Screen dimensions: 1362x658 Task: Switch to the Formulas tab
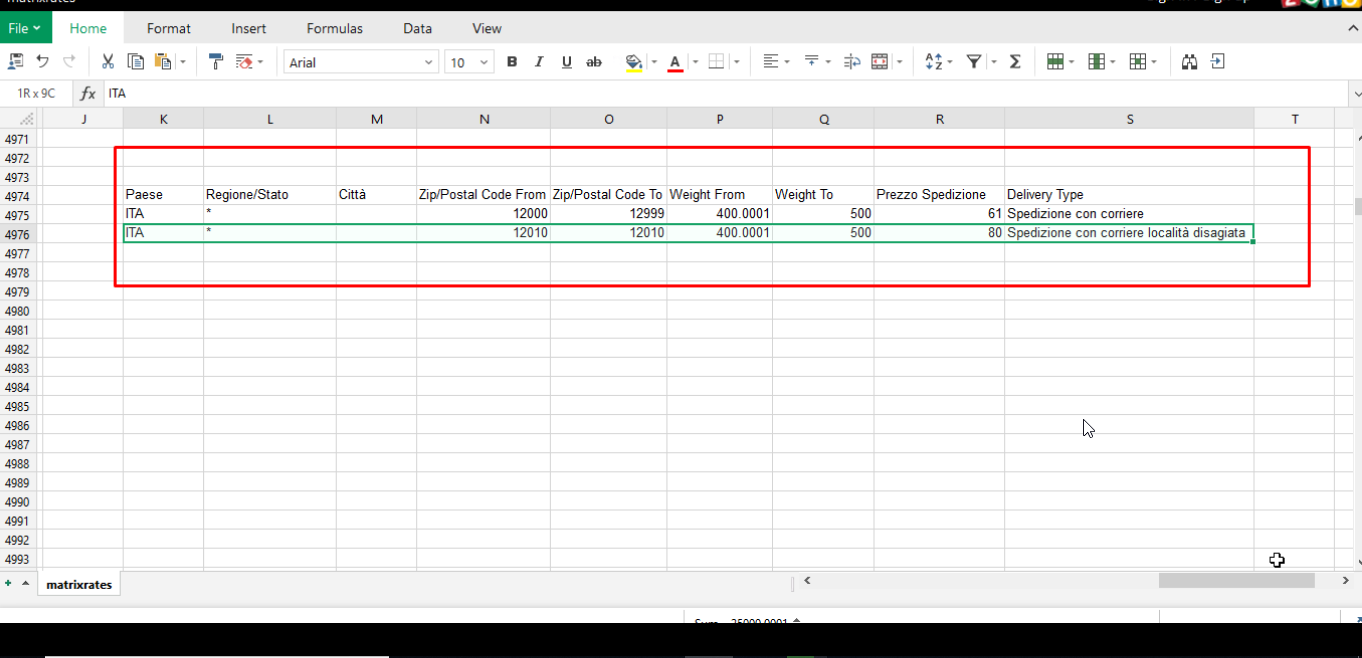[x=334, y=28]
